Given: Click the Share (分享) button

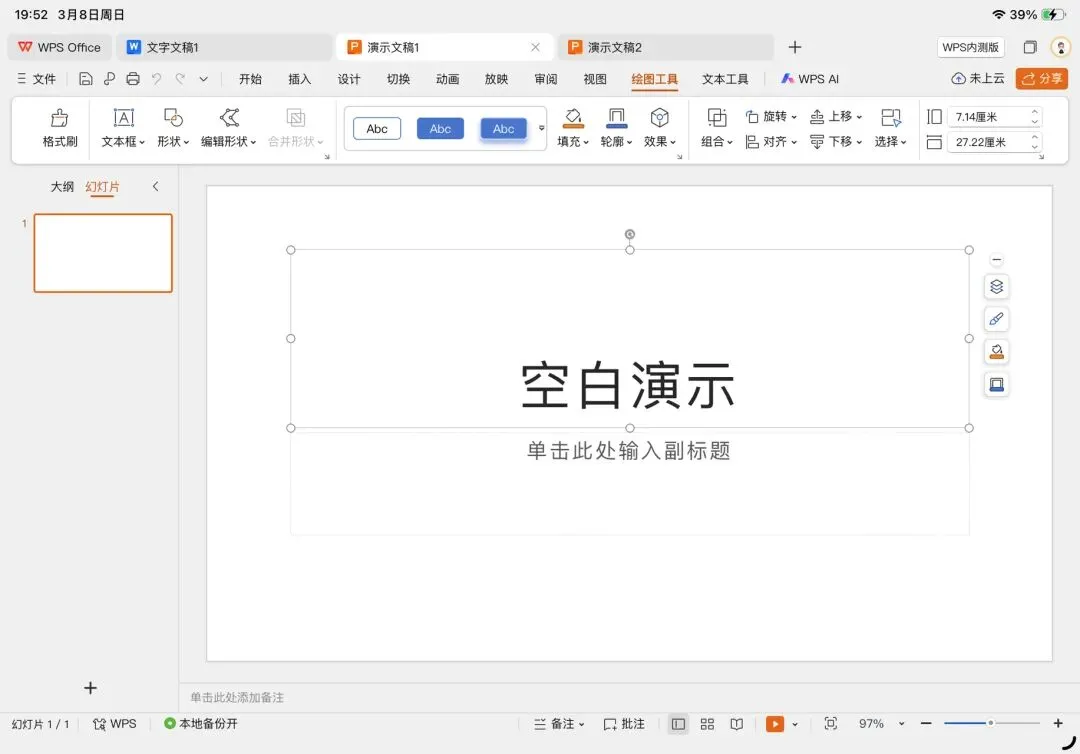Looking at the screenshot, I should (1041, 78).
